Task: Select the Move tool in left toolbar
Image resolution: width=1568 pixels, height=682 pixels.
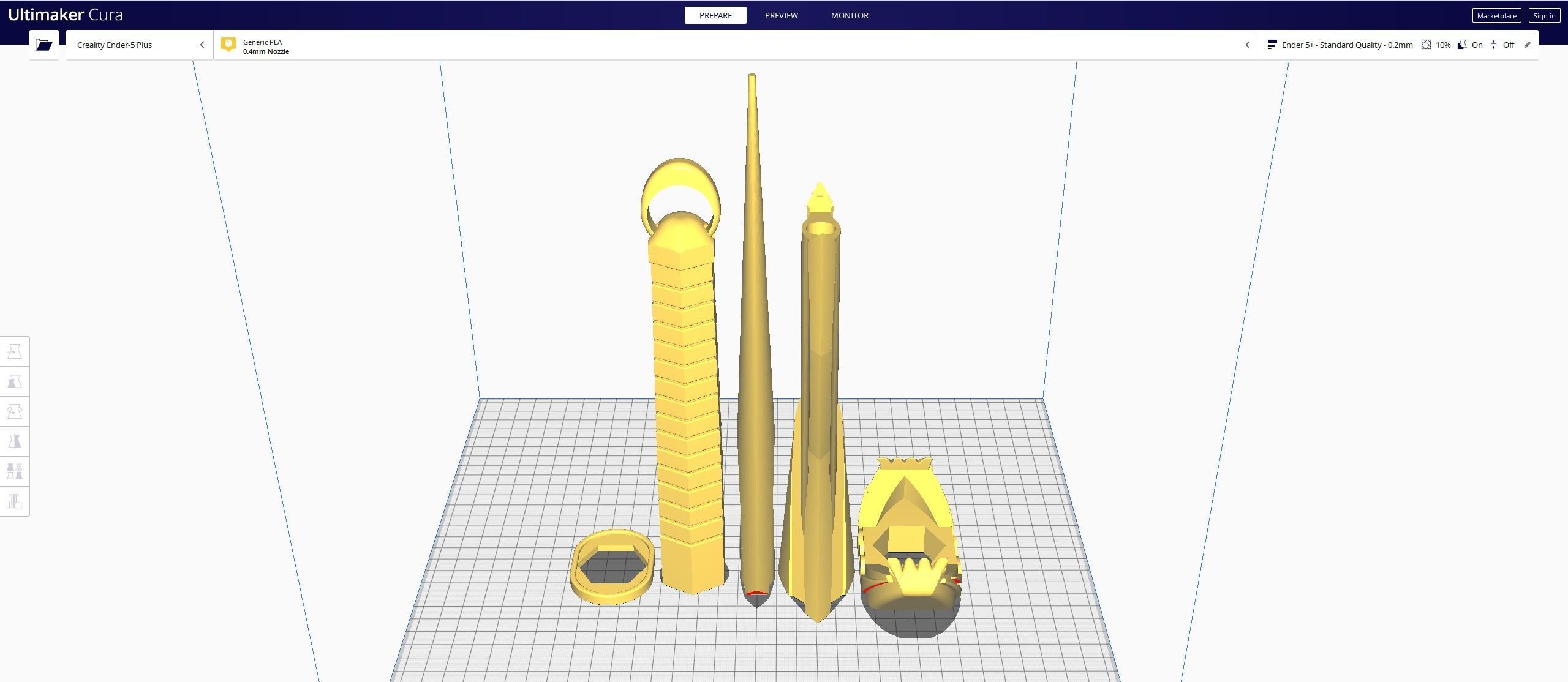Action: (x=15, y=351)
